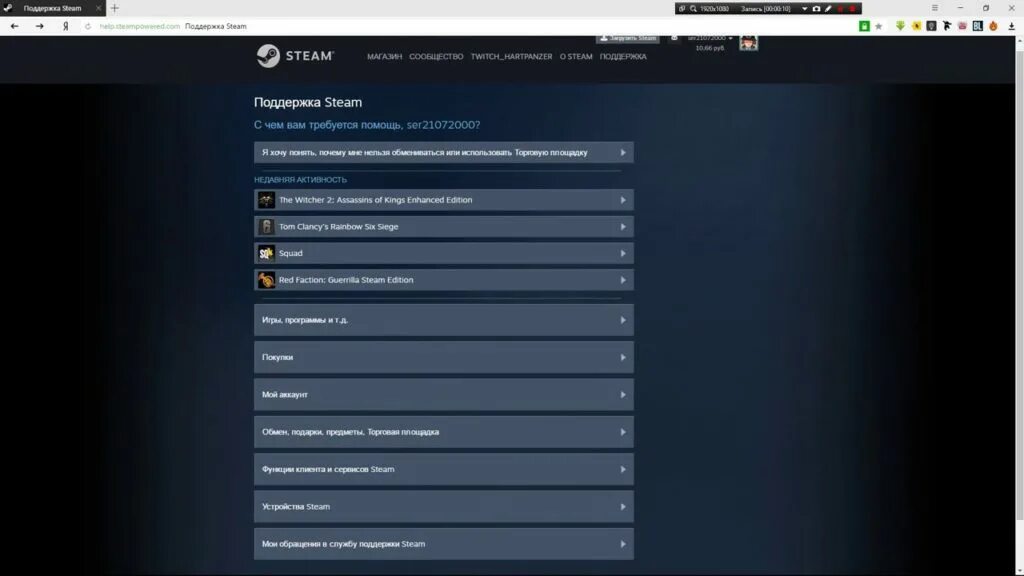The height and width of the screenshot is (576, 1024).
Task: Go forward with the browser forward arrow
Action: (x=39, y=26)
